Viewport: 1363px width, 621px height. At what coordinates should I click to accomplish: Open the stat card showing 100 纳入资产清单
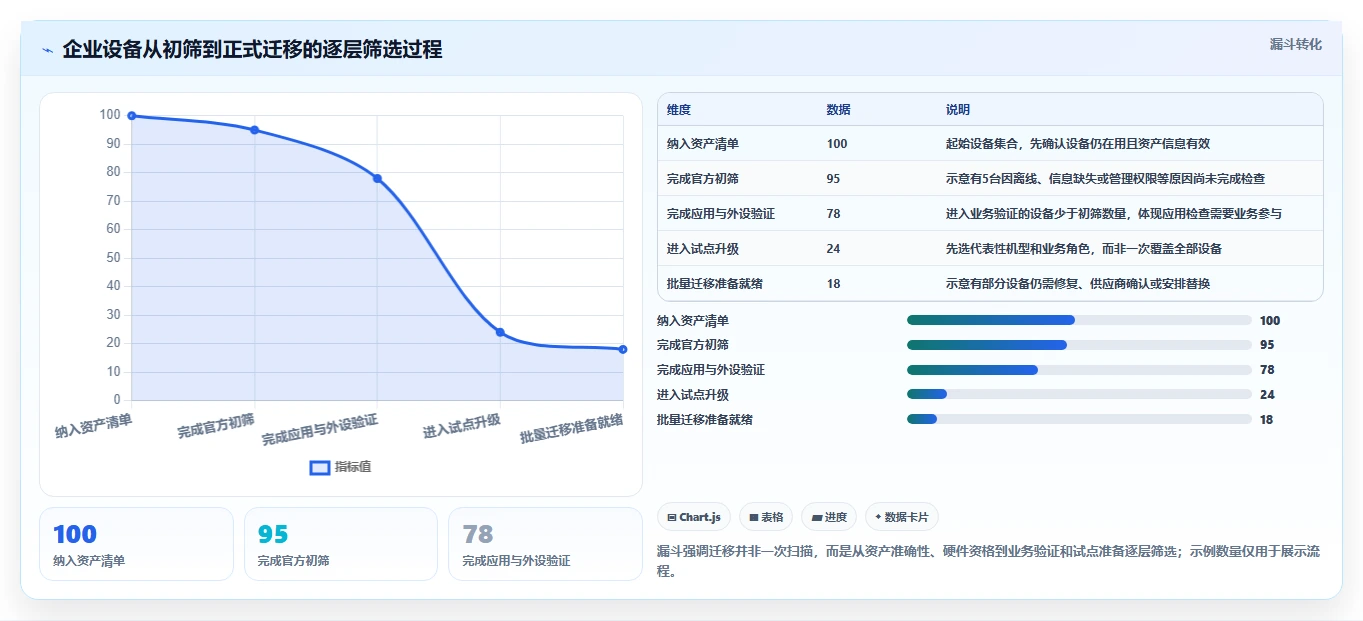pos(136,544)
